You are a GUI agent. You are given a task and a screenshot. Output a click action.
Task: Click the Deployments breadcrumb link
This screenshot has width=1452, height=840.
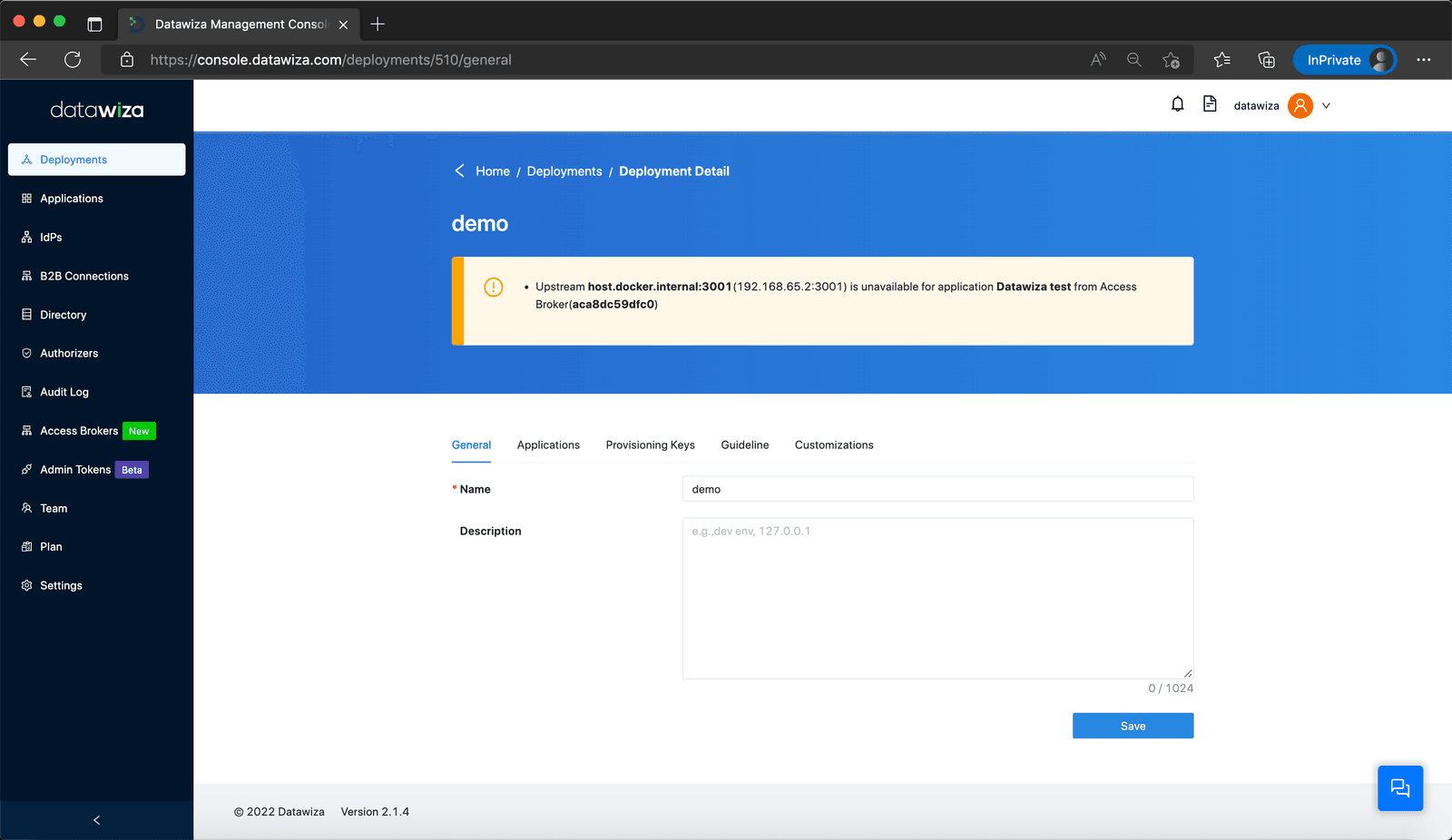tap(564, 171)
